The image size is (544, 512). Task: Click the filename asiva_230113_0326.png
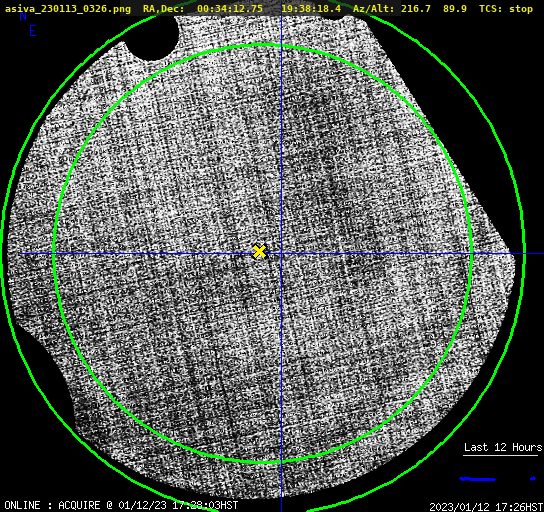click(68, 9)
